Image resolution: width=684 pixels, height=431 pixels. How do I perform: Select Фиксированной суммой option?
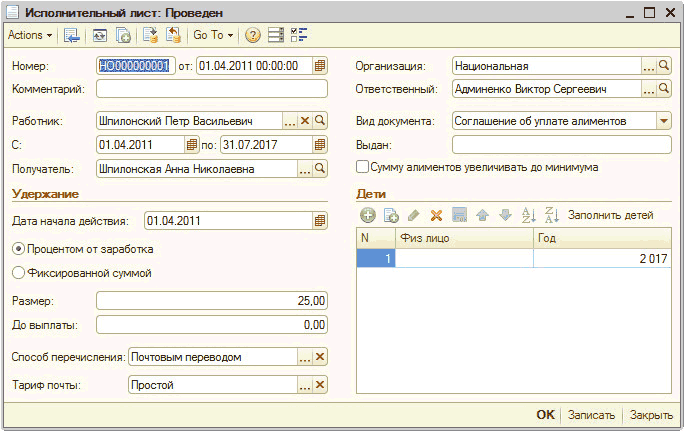pyautogui.click(x=18, y=272)
